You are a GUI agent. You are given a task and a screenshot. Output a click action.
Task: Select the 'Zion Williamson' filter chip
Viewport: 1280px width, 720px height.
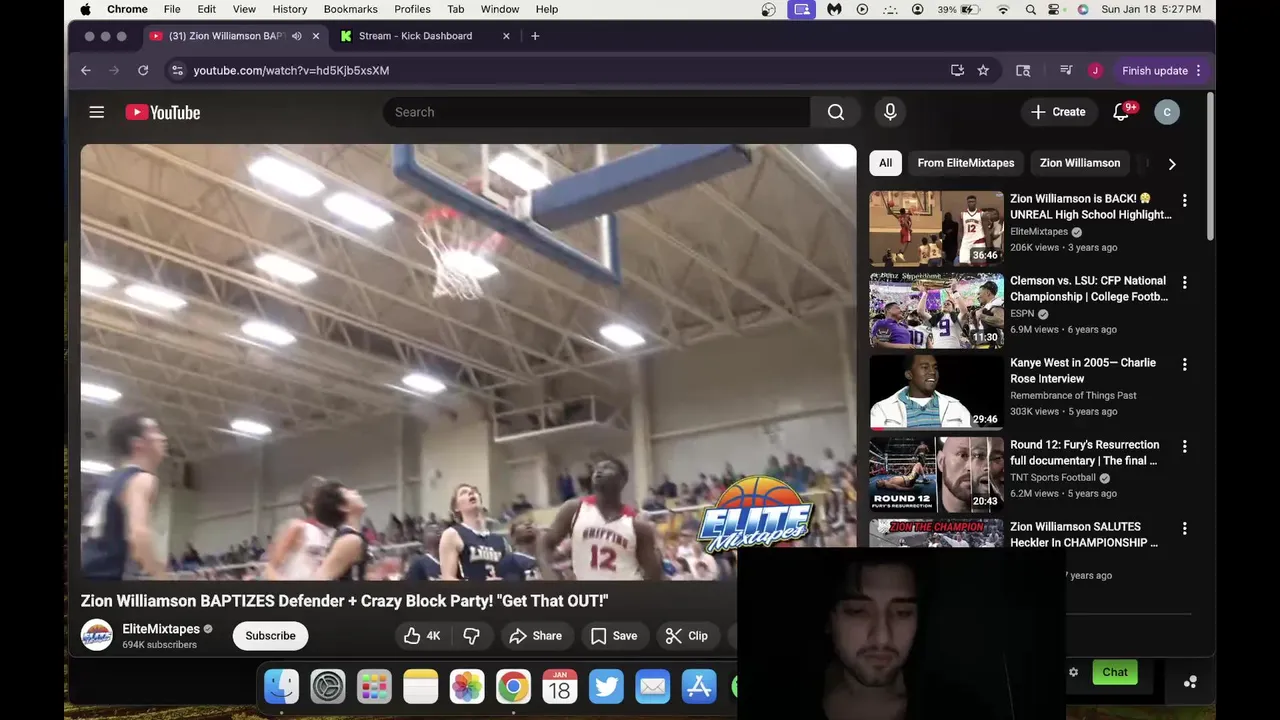(1080, 163)
